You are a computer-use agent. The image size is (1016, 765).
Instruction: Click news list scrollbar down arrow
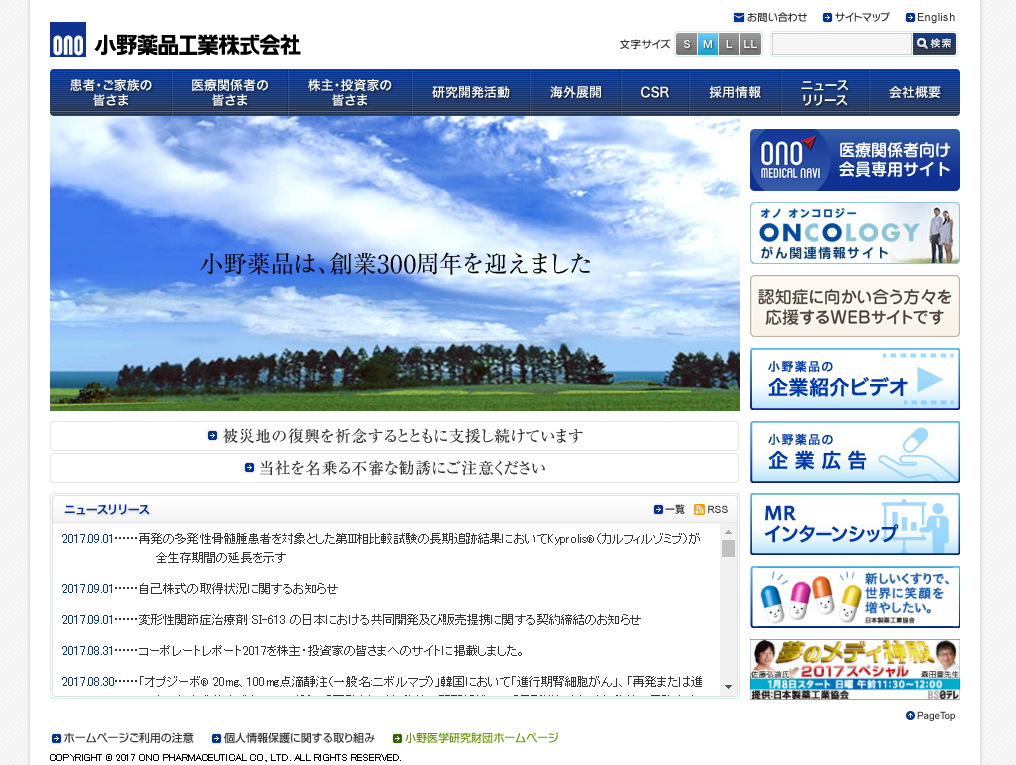[728, 687]
